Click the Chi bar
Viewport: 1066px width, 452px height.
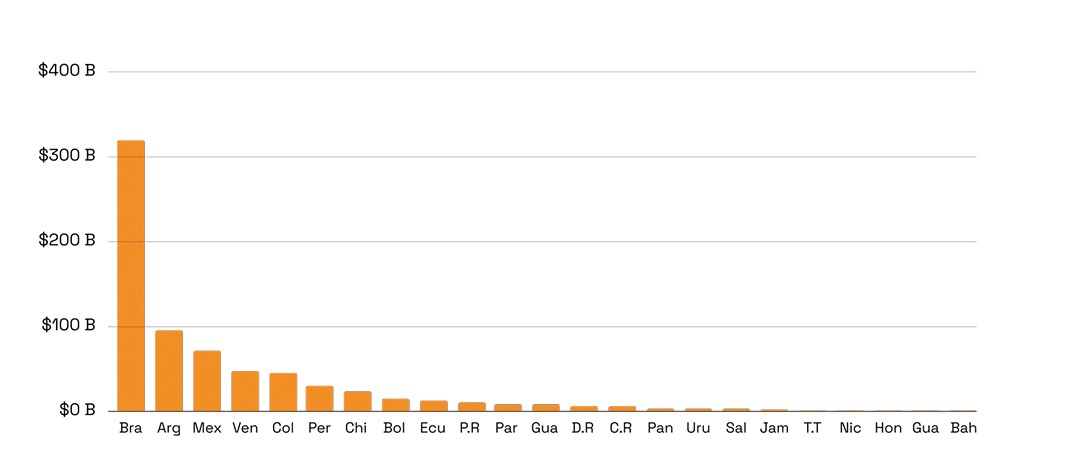tap(358, 401)
